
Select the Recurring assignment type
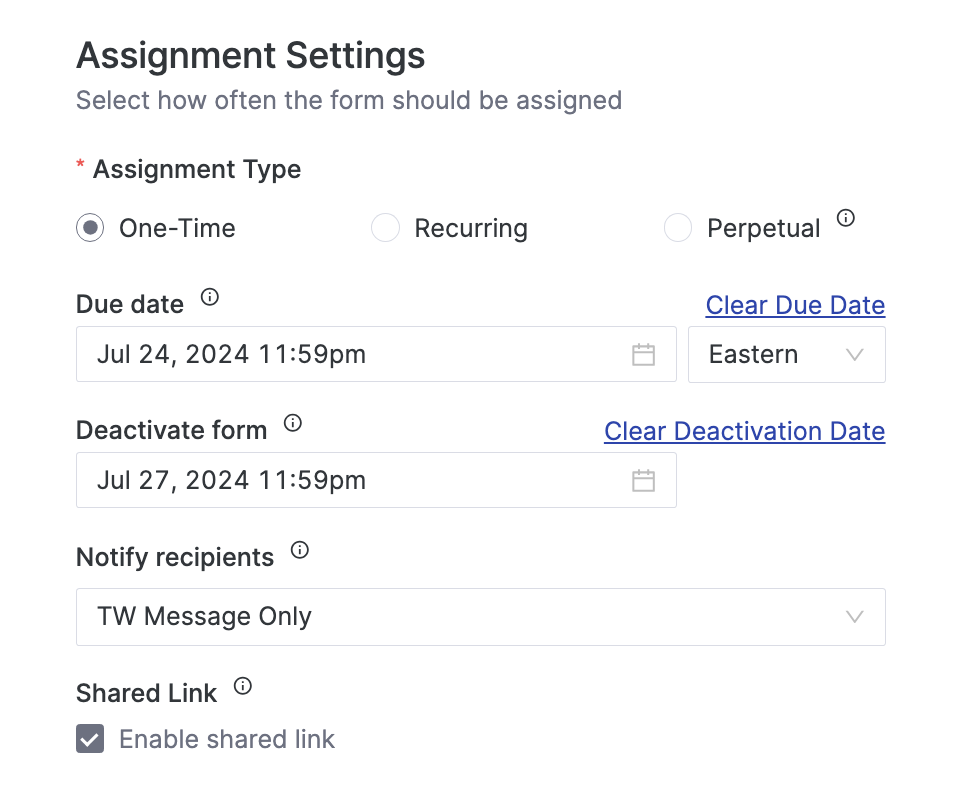coord(386,228)
